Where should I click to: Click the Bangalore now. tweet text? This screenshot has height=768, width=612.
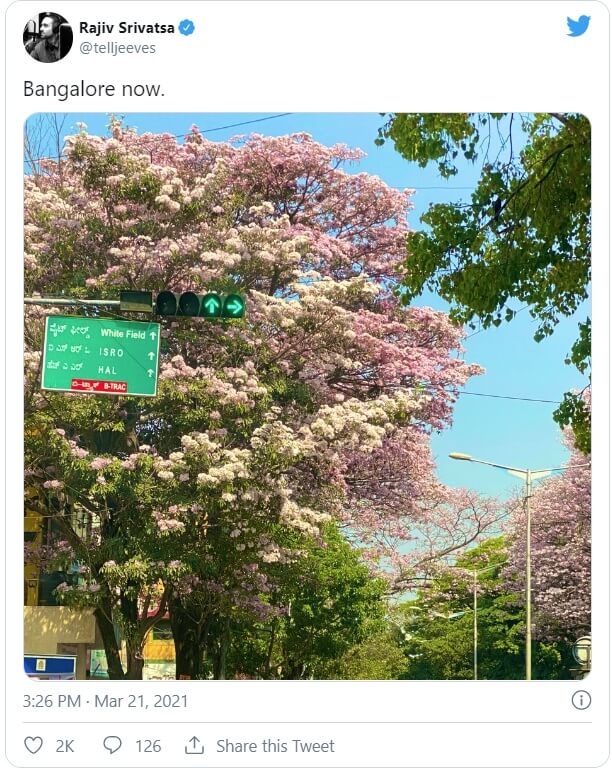pyautogui.click(x=94, y=89)
